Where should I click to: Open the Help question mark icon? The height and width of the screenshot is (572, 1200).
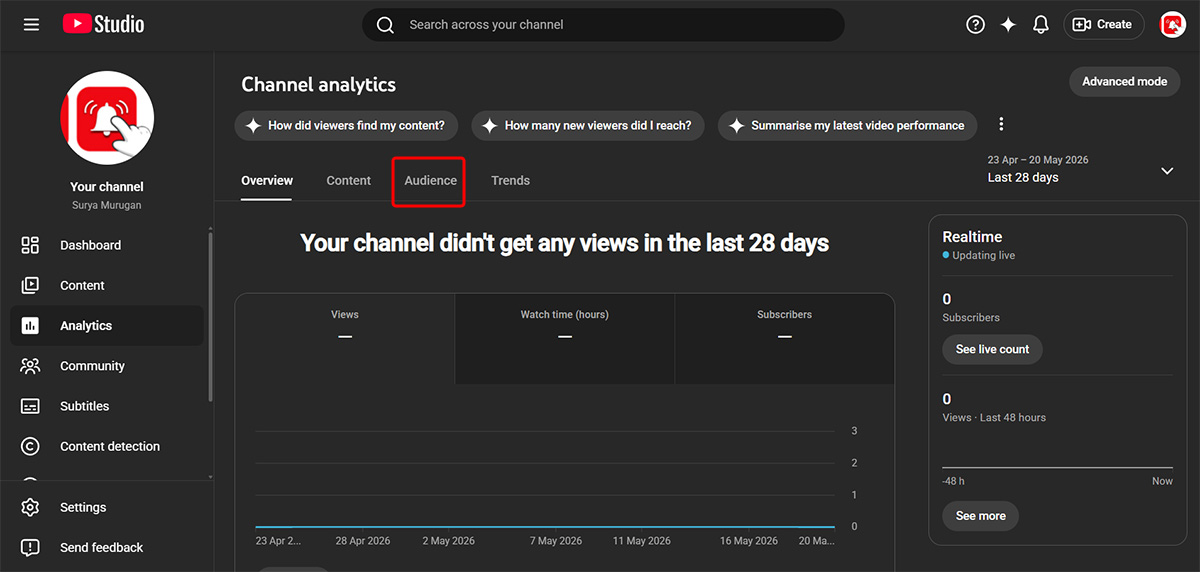[975, 25]
